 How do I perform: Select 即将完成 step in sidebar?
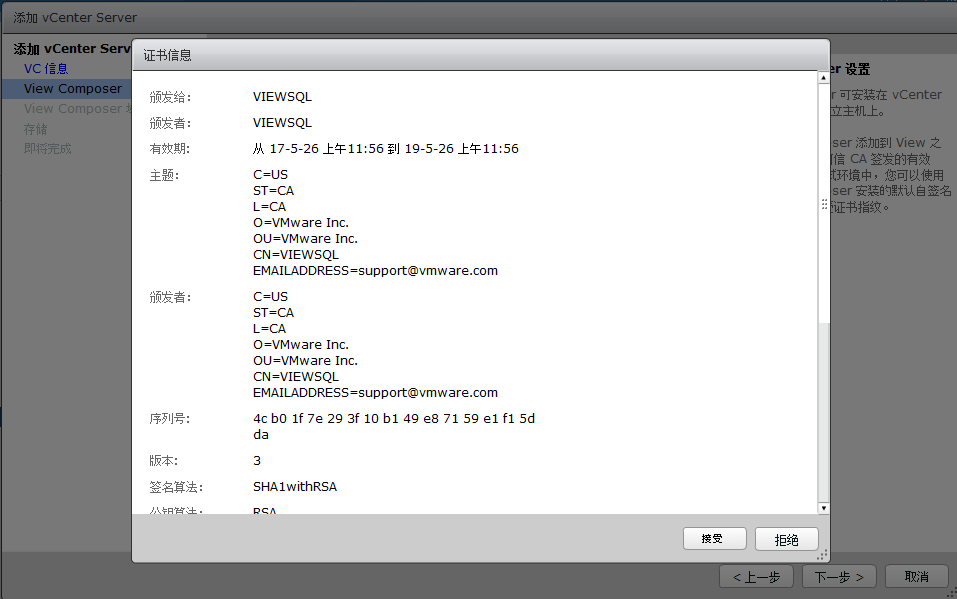[48, 148]
